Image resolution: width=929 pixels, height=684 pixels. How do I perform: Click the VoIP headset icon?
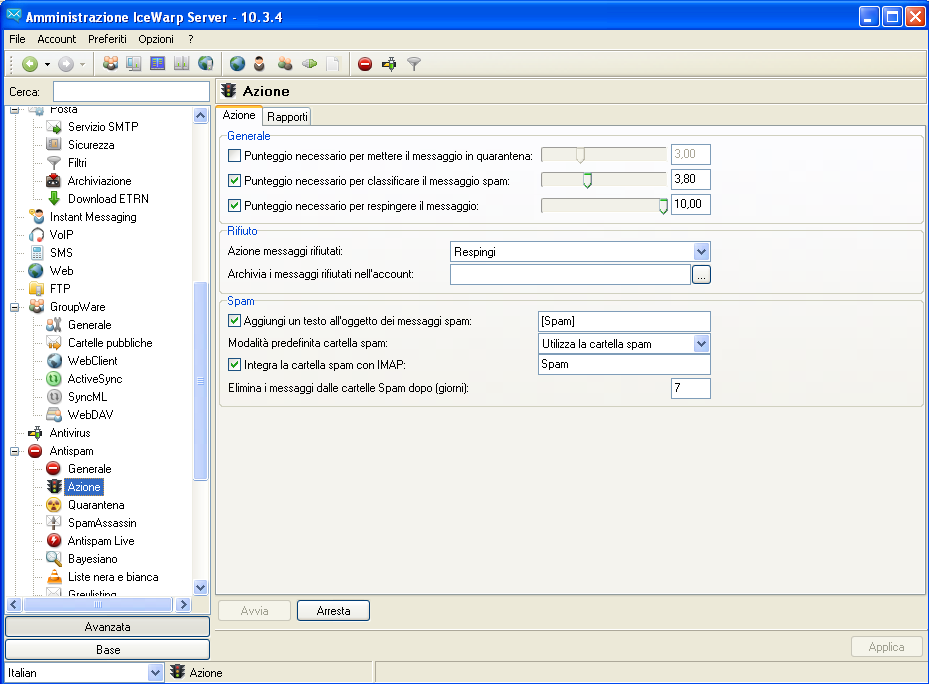(36, 235)
